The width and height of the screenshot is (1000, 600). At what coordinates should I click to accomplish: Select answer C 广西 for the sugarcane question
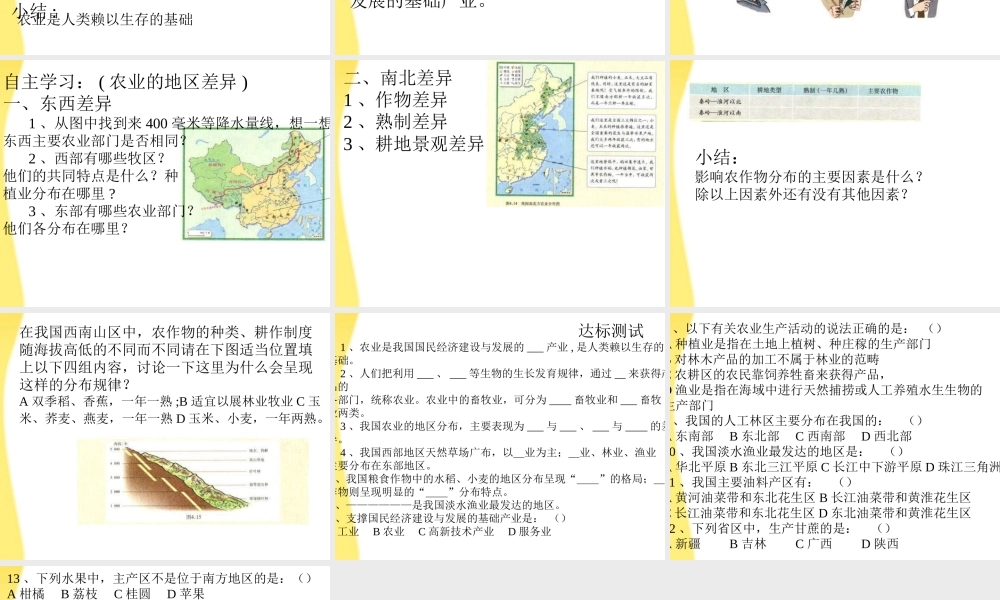click(814, 544)
